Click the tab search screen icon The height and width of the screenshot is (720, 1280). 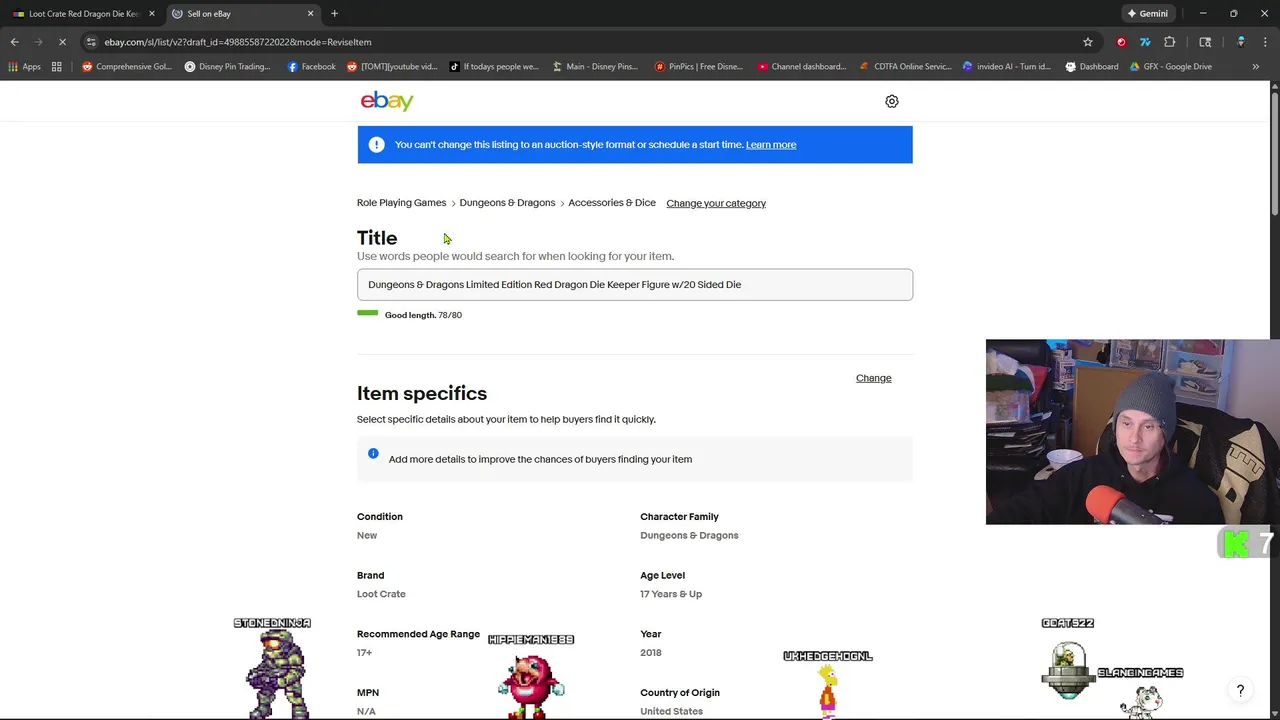click(x=1205, y=42)
